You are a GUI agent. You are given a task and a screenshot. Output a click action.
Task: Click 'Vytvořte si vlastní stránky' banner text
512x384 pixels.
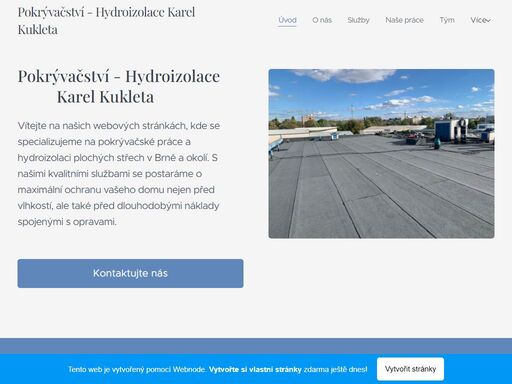point(255,369)
